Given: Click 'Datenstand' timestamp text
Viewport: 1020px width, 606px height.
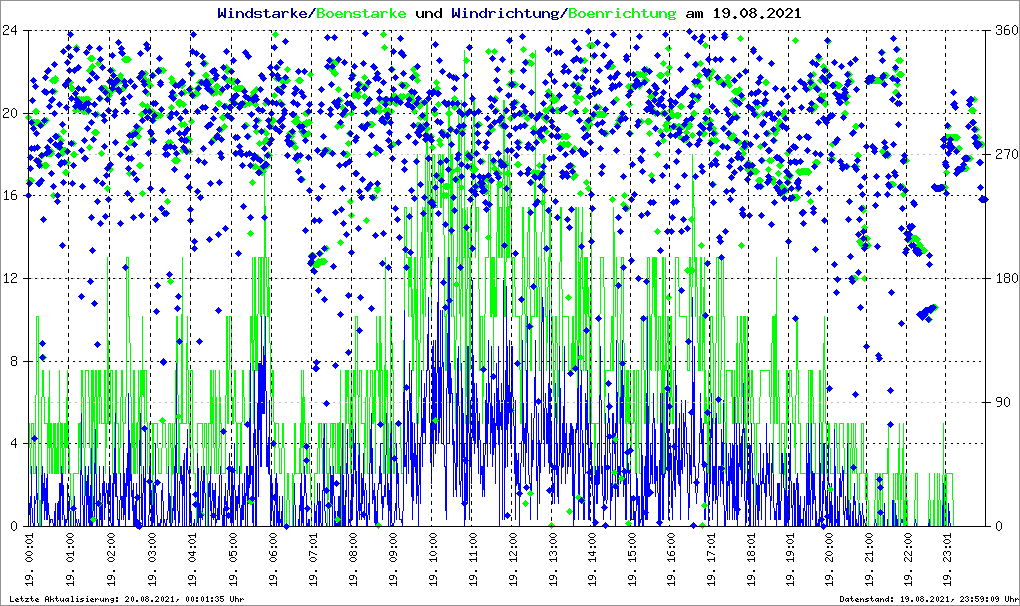Looking at the screenshot, I should point(930,599).
